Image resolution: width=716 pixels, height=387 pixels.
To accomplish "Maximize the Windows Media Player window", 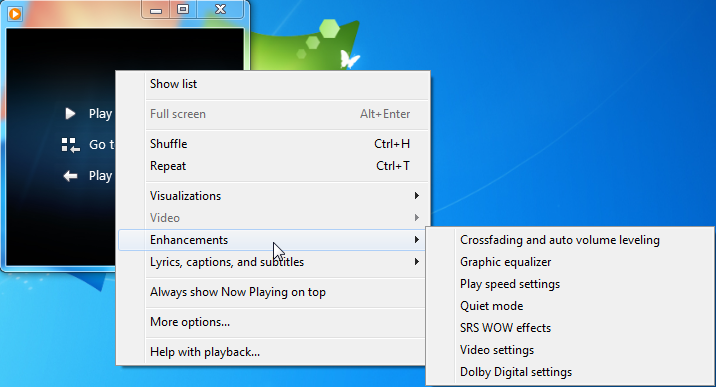I will [183, 10].
